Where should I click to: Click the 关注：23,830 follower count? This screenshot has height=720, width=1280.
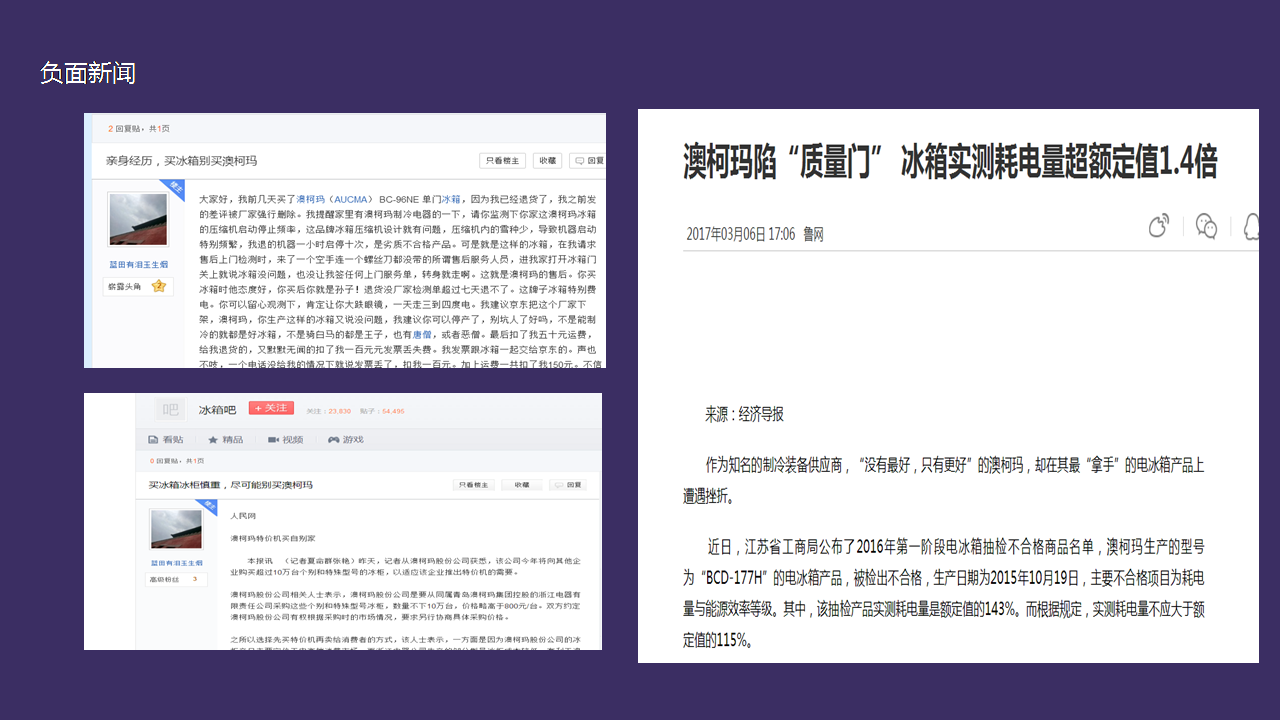click(x=329, y=411)
